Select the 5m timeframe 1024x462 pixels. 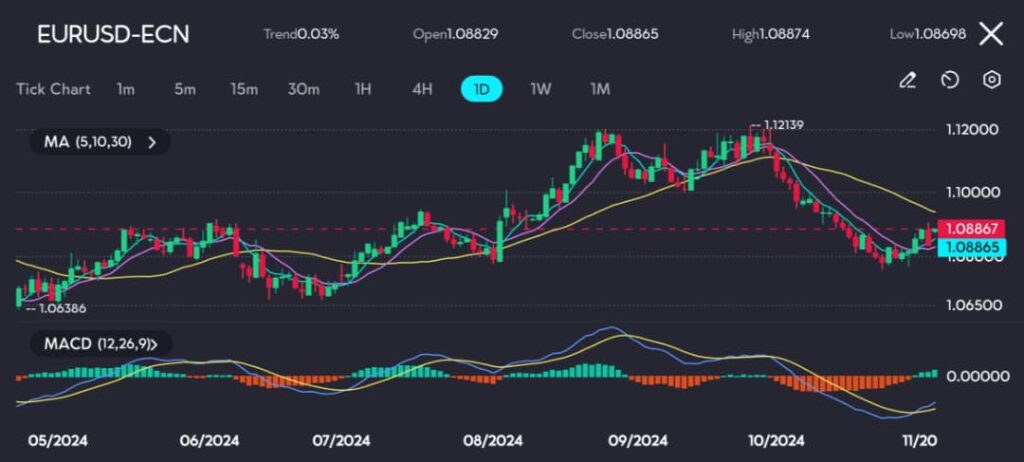click(x=185, y=89)
